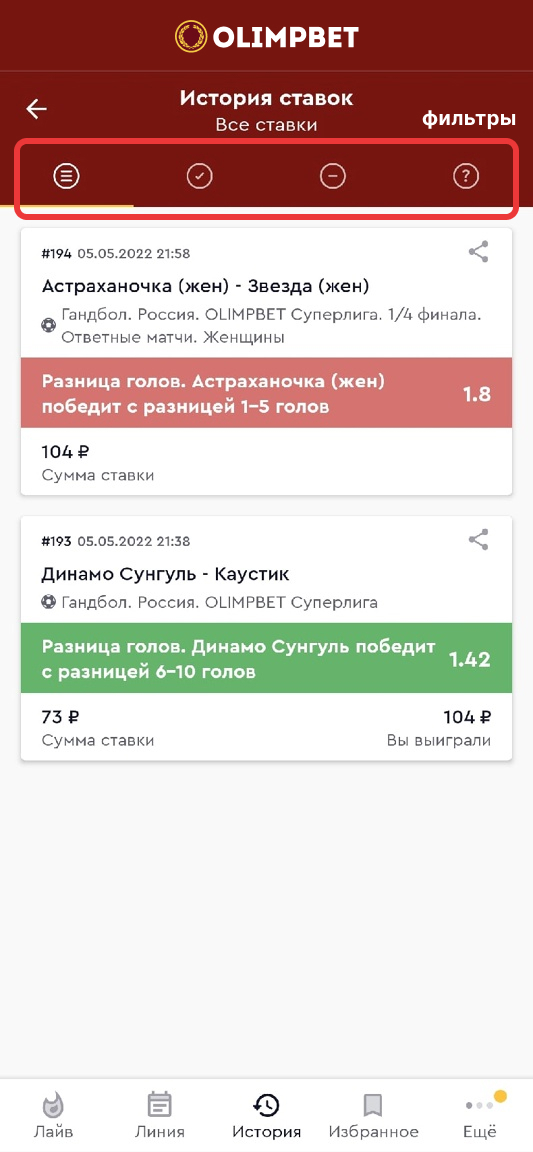Tap the 104 ₽ winnings amount

467,717
